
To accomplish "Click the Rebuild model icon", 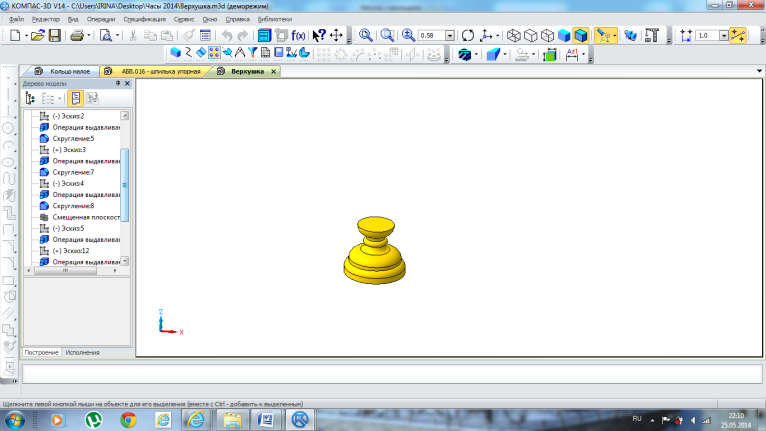I will (x=281, y=35).
